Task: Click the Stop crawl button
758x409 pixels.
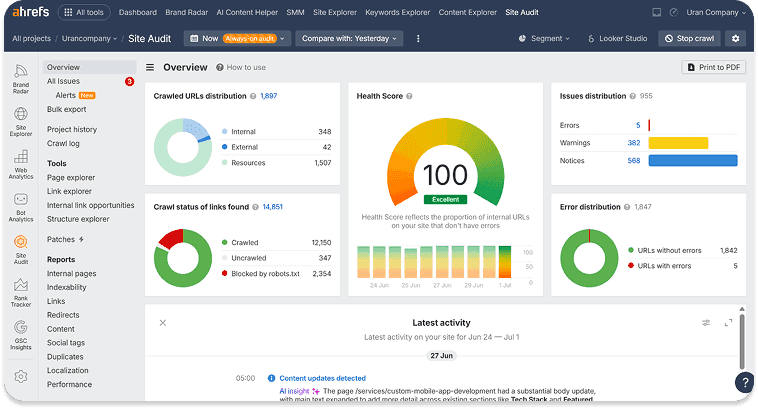Action: tap(689, 38)
